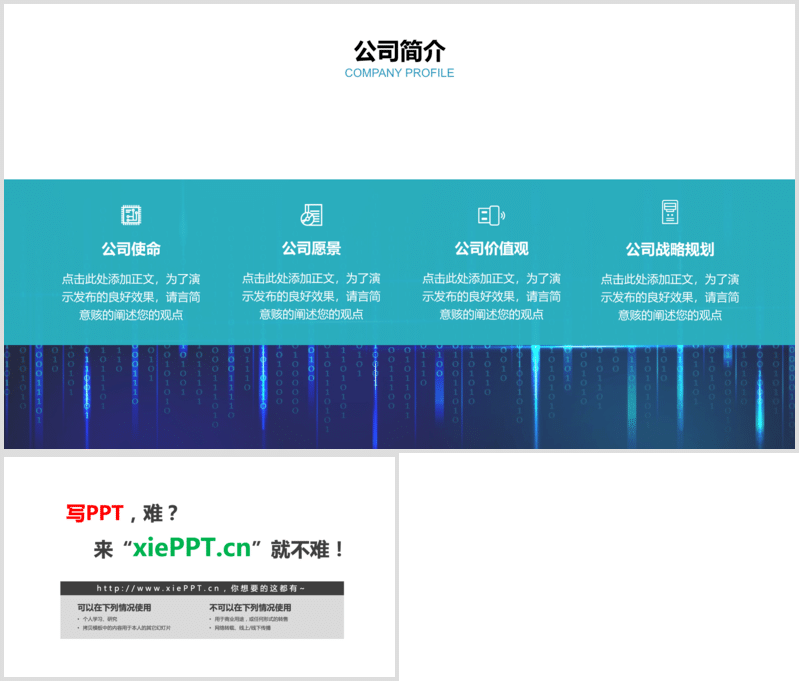Click the green xiePPT.cn text
The image size is (800, 681).
tap(190, 549)
